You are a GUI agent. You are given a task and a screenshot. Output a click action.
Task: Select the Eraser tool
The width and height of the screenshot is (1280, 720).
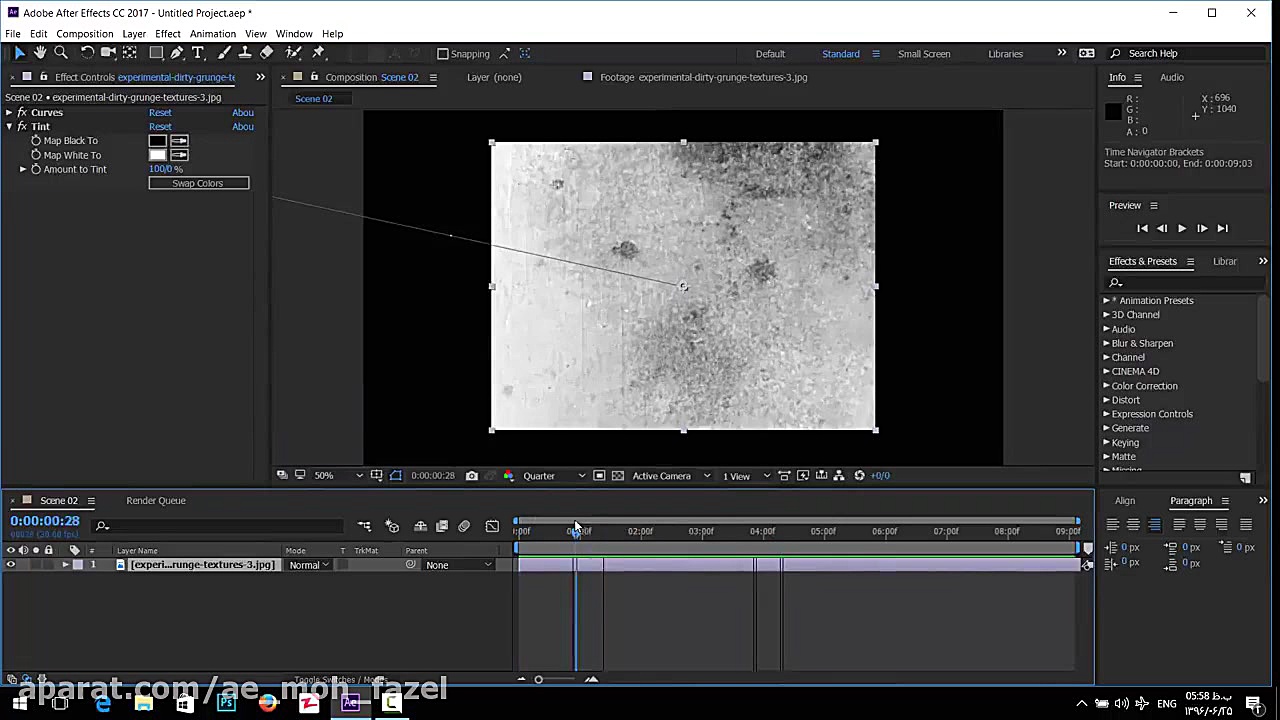point(267,53)
